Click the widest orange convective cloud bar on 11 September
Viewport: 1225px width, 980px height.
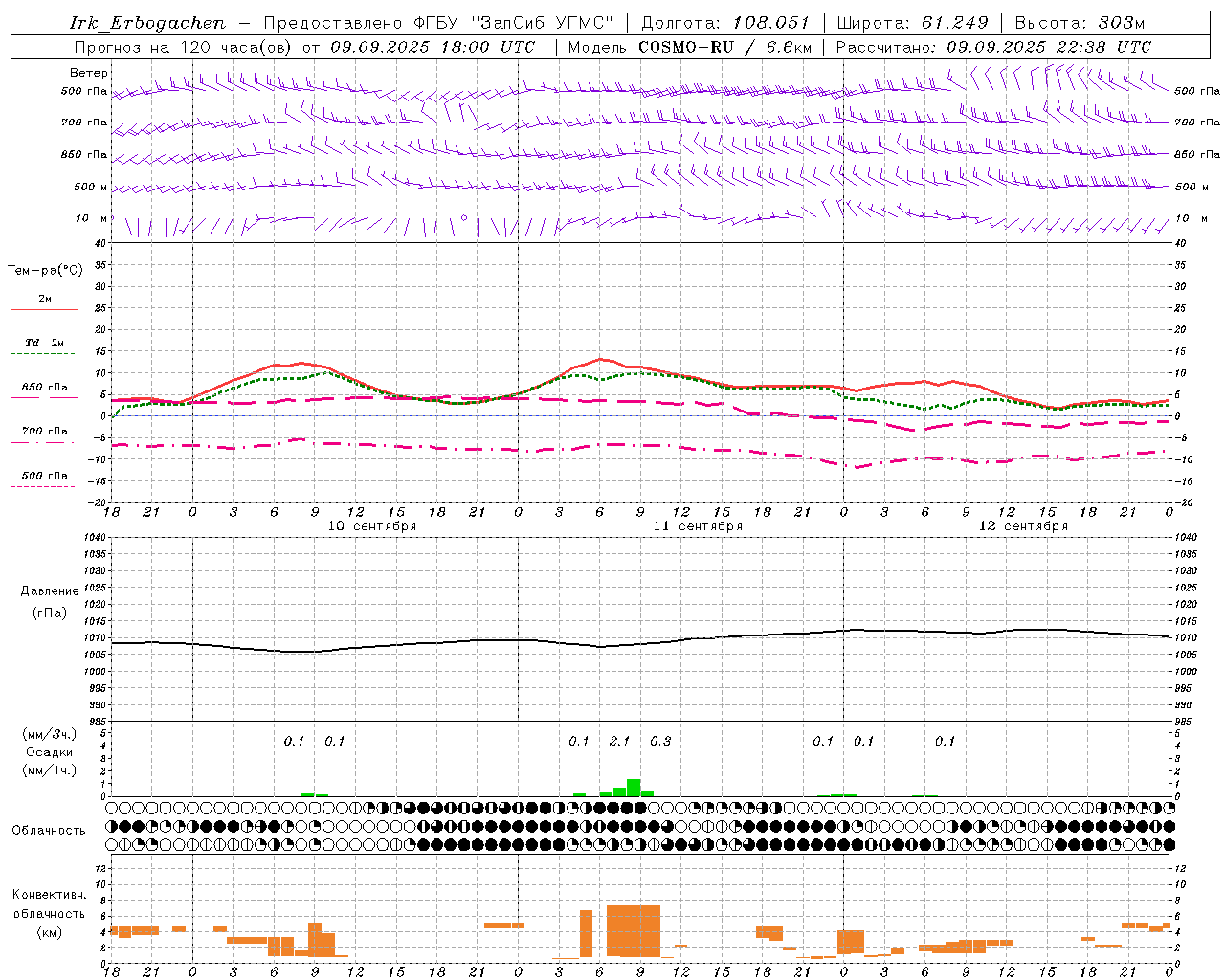(x=634, y=930)
